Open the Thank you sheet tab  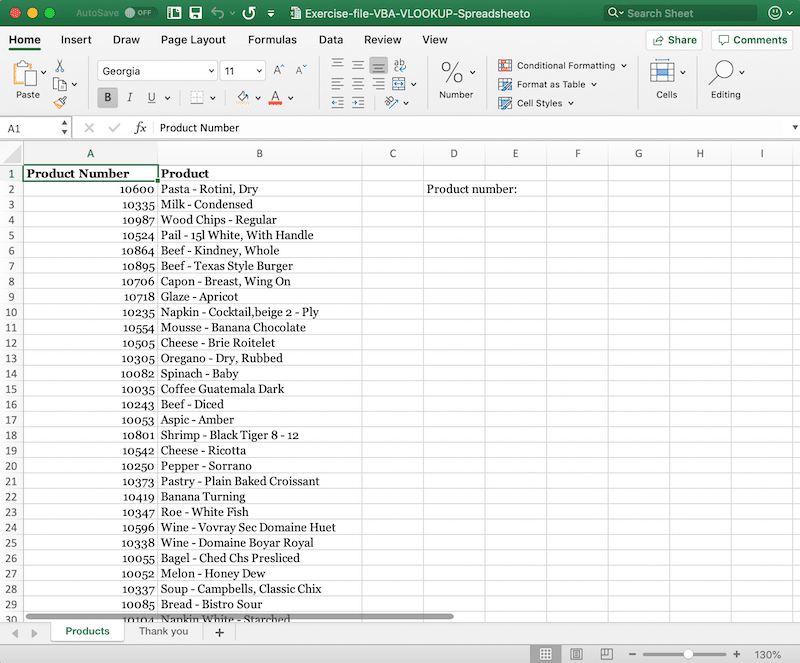163,631
